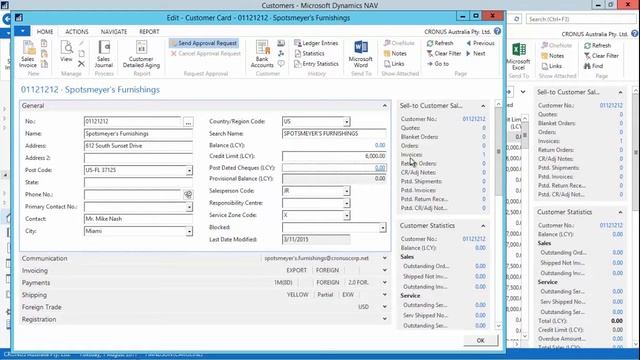Send to Microsoft Word
The width and height of the screenshot is (640, 360).
click(x=361, y=54)
